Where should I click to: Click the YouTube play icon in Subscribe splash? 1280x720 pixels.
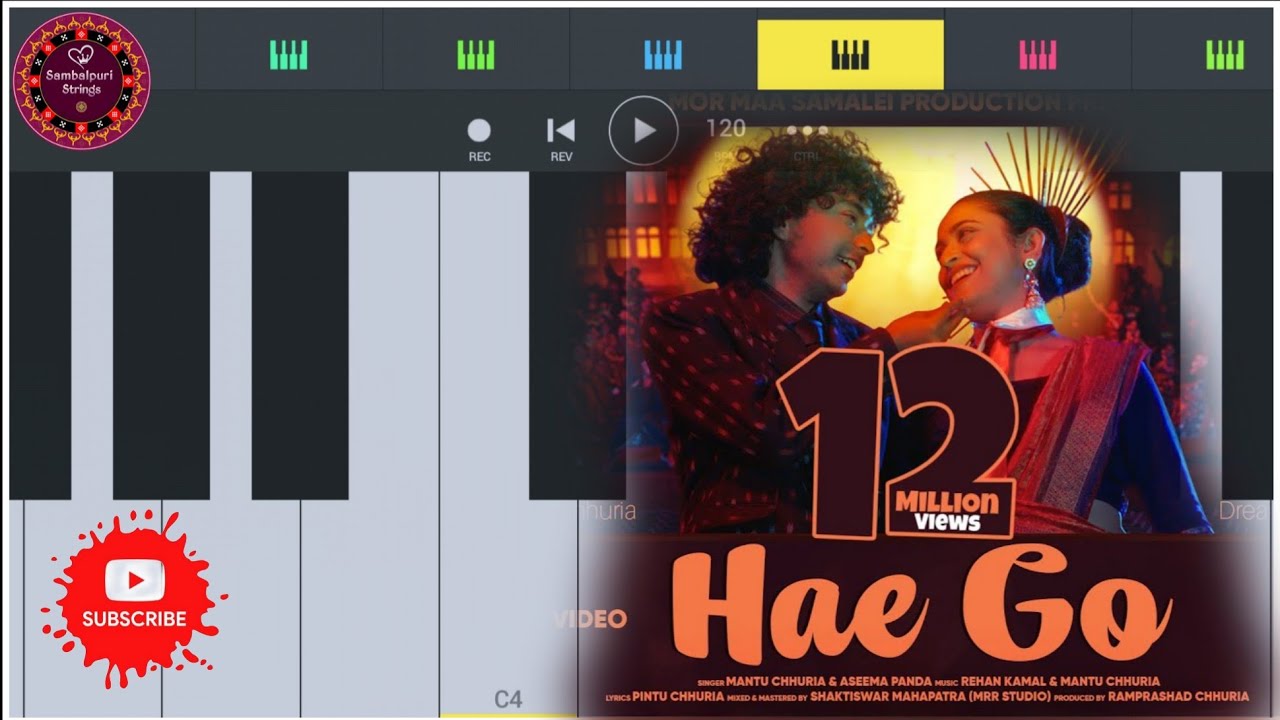[x=134, y=577]
